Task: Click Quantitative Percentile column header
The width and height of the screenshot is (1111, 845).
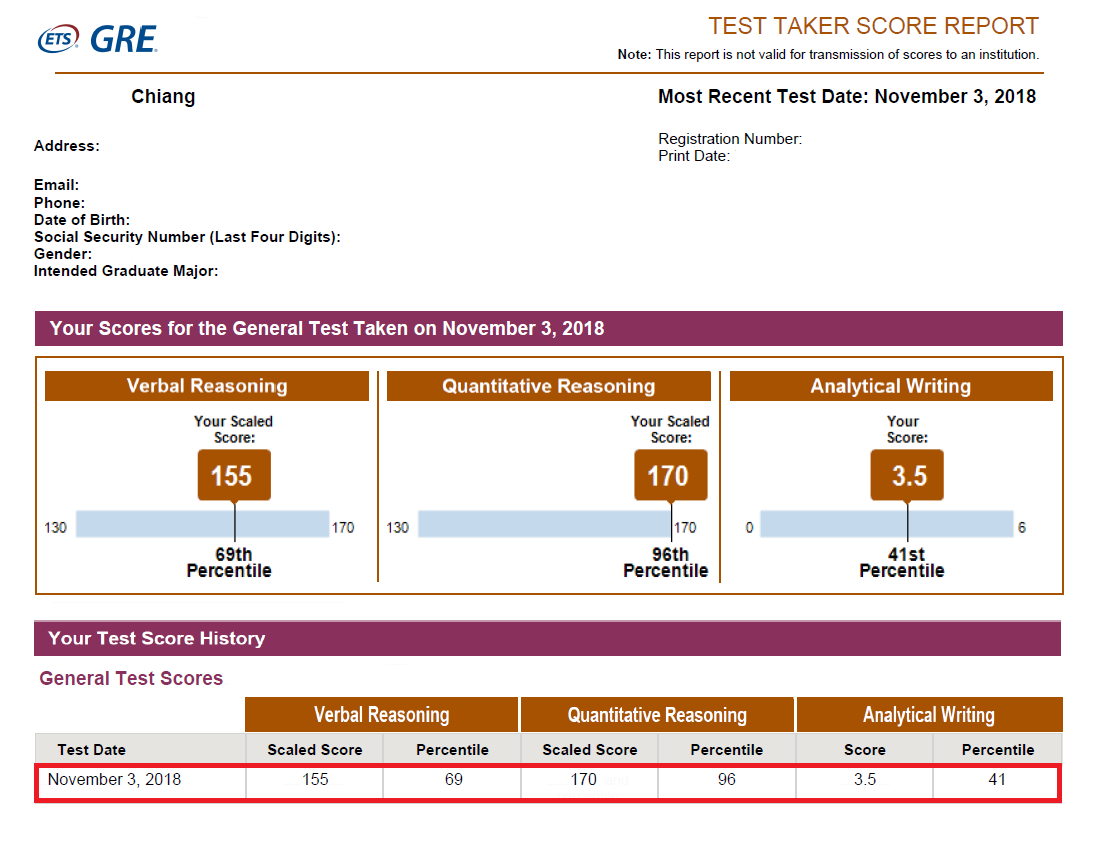Action: [727, 749]
